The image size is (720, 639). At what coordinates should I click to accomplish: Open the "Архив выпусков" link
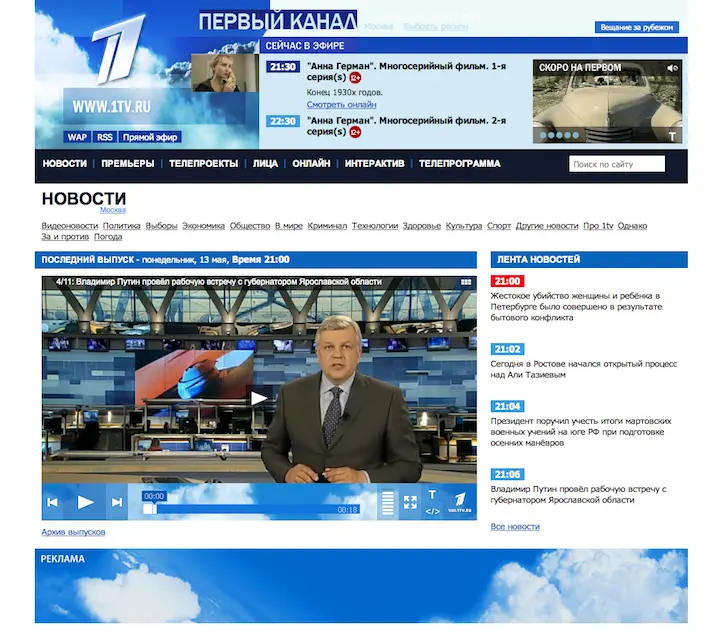tap(73, 532)
